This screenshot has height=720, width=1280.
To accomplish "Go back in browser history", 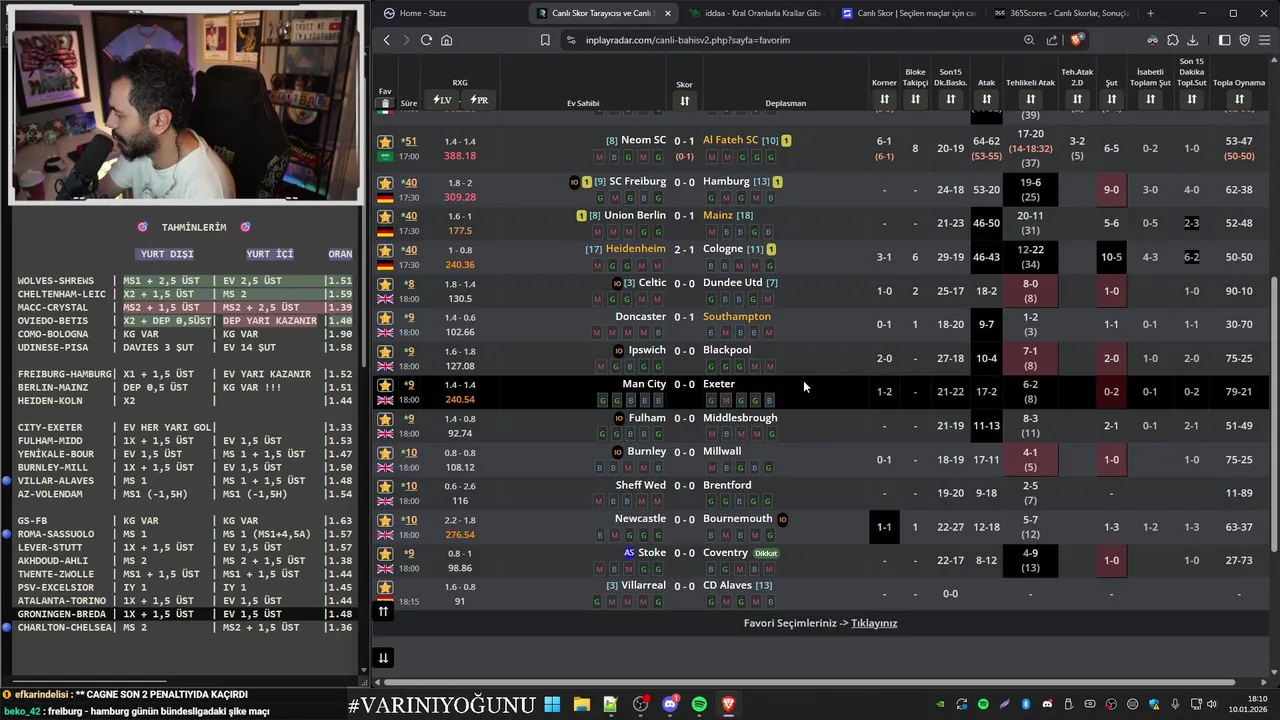I will (387, 40).
